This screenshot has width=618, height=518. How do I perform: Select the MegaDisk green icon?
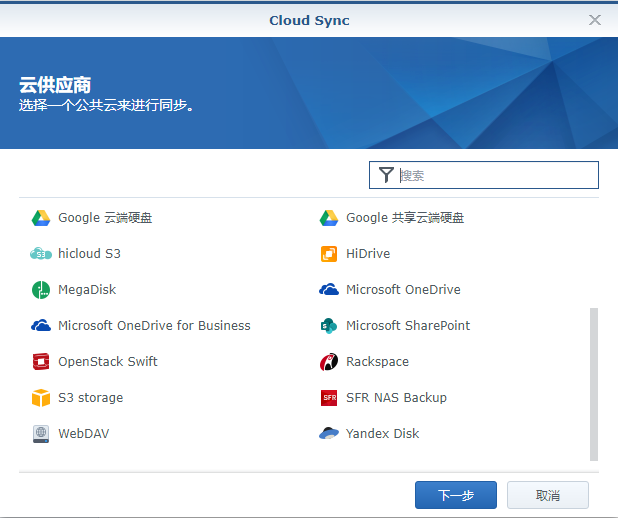point(41,290)
